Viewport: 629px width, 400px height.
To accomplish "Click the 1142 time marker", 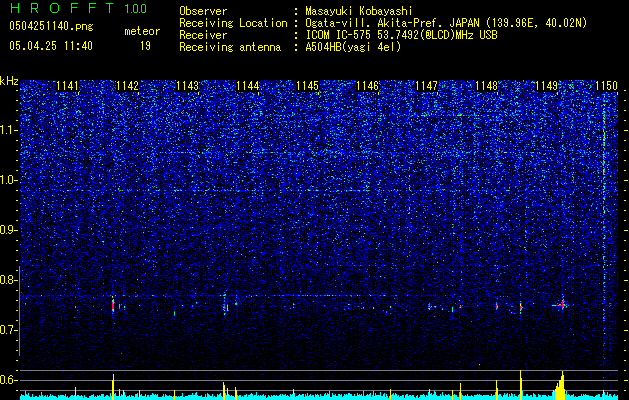I will 127,86.
